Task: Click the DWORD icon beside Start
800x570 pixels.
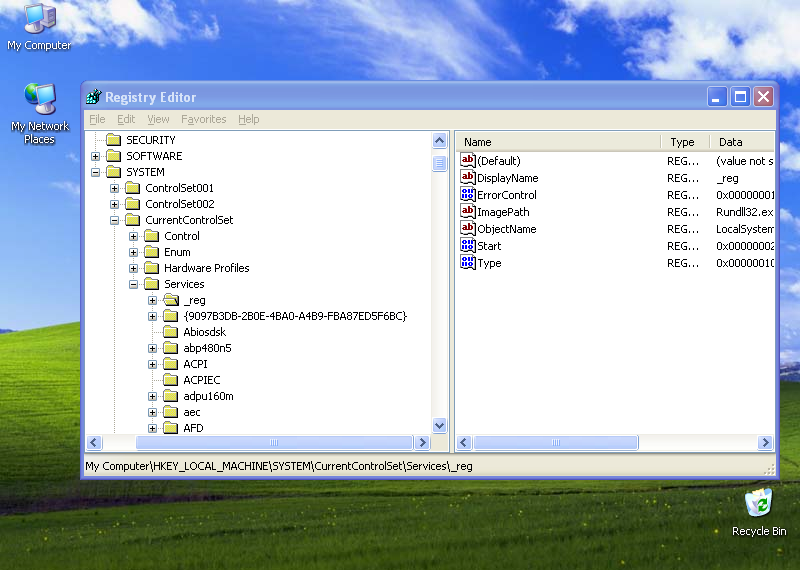Action: pos(467,245)
